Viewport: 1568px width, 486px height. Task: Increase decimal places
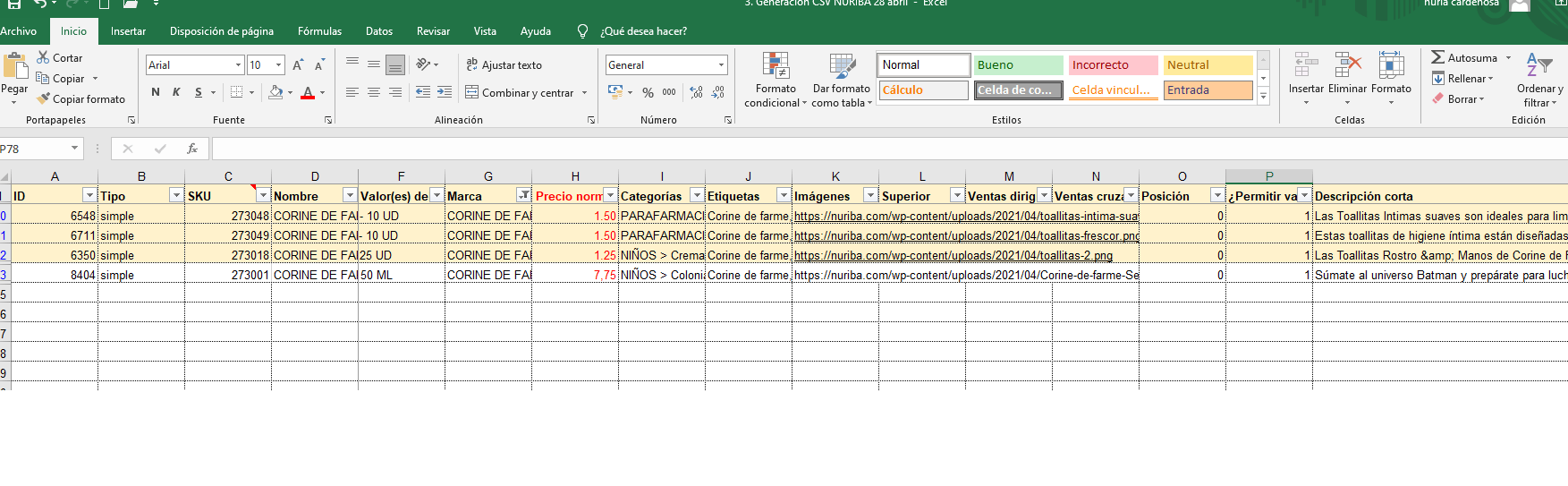pos(696,92)
